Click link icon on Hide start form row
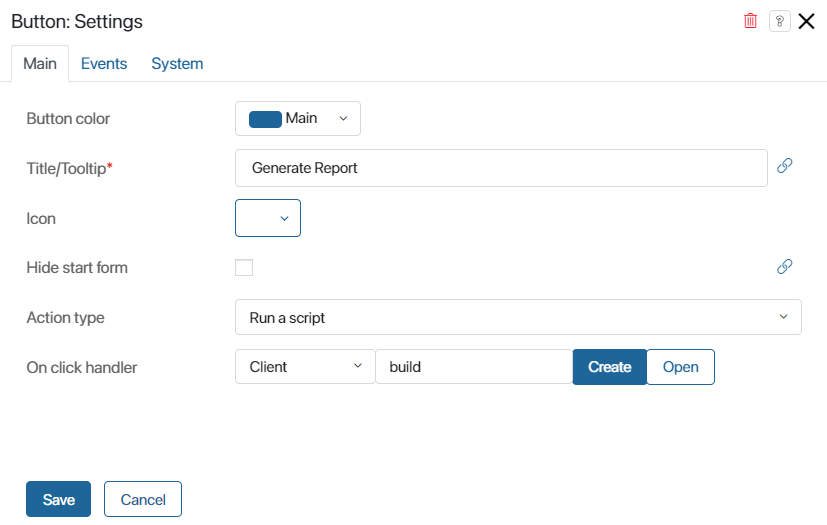Viewport: 827px width, 525px height. [x=784, y=266]
